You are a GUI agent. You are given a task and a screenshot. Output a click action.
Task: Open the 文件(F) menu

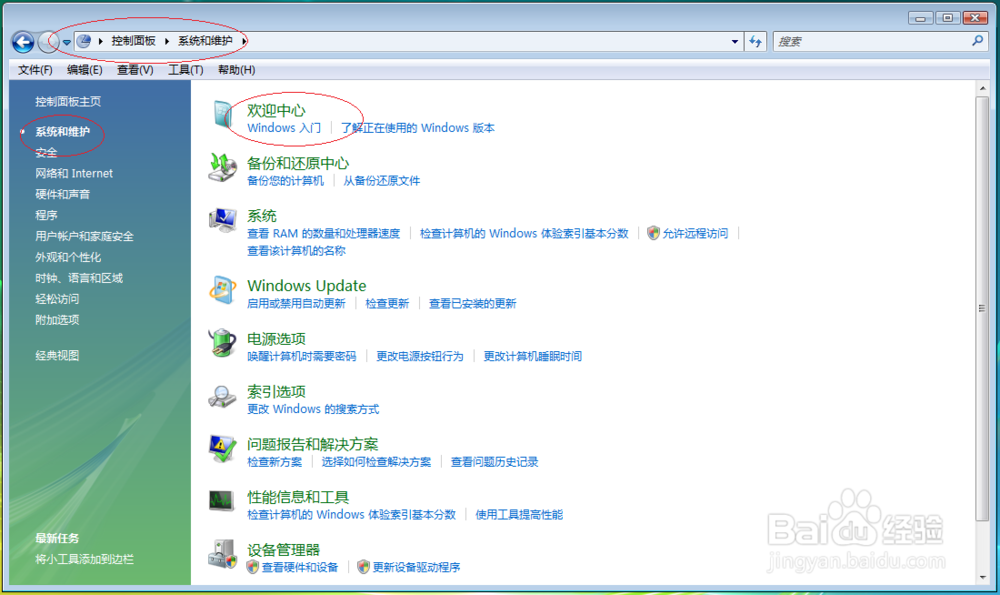35,70
